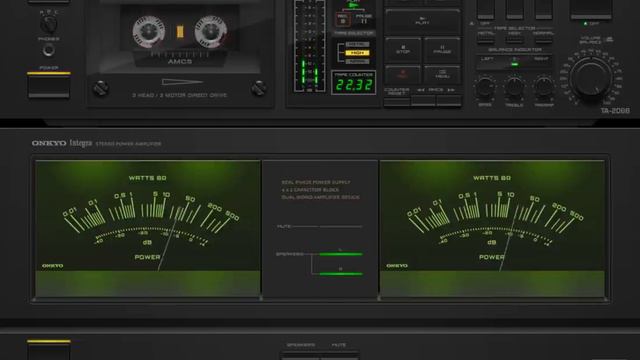
Task: Select the METAL tape selection button
Action: tap(486, 38)
